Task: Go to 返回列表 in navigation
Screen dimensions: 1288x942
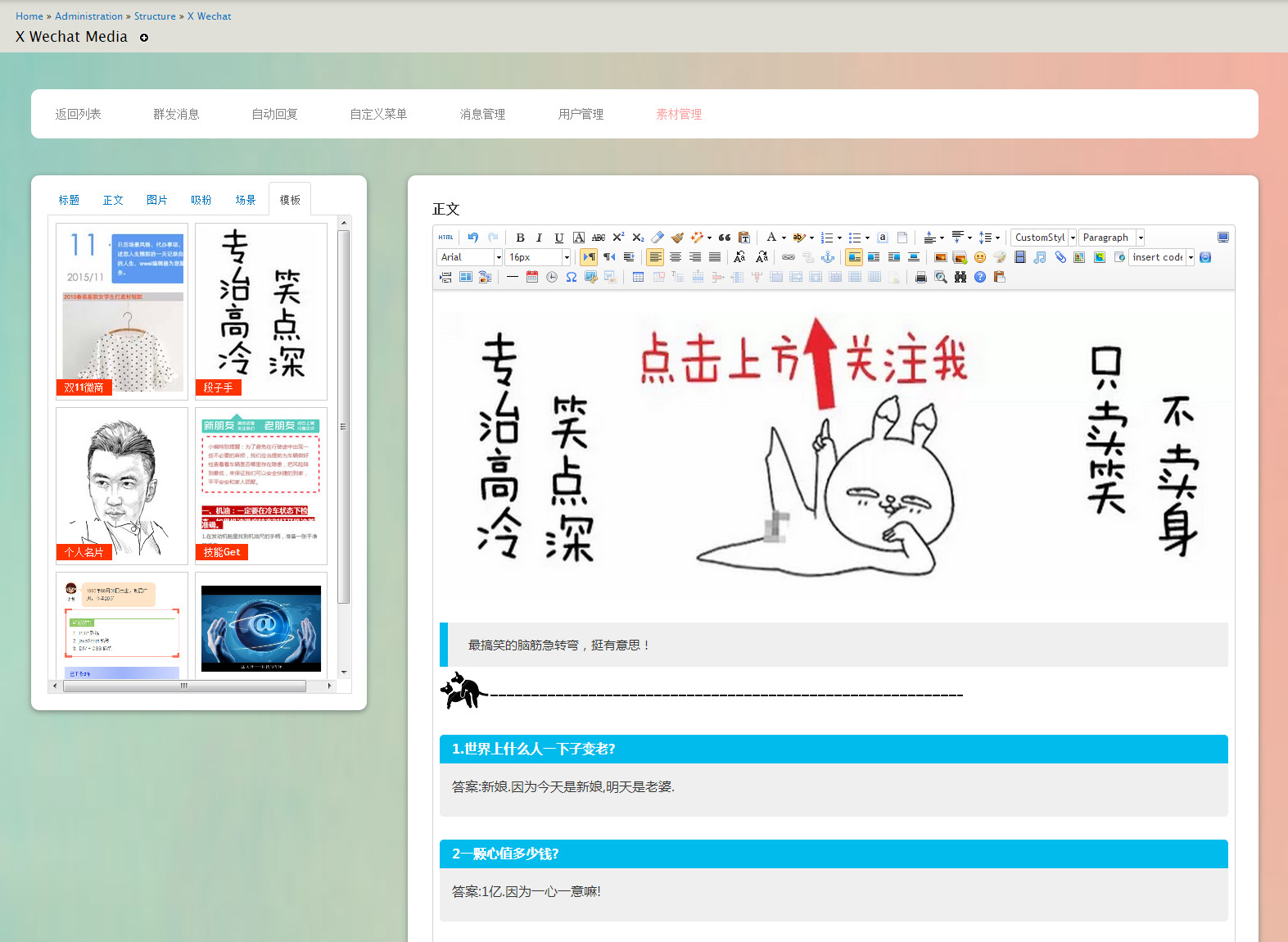Action: (78, 114)
